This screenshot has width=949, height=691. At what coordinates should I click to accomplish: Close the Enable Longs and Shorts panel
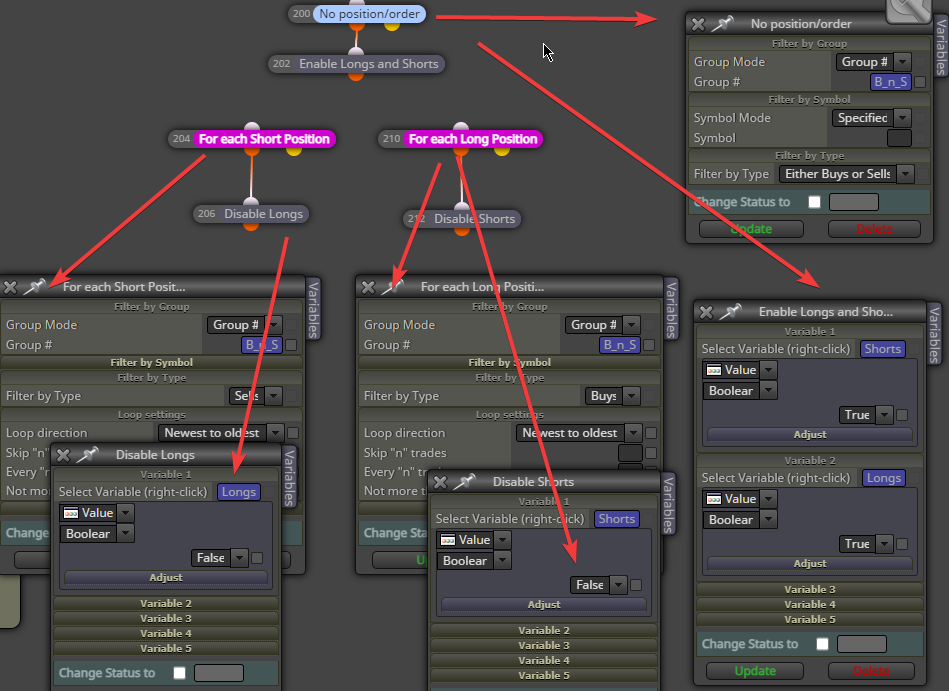706,312
